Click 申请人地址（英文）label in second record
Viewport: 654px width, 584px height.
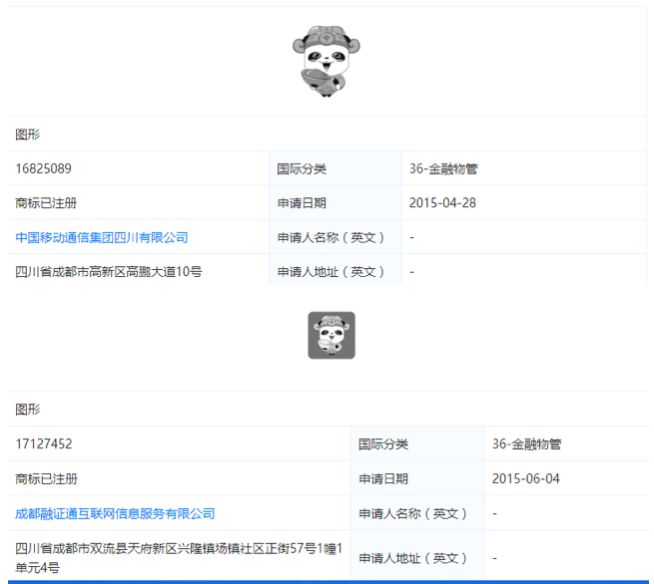click(413, 558)
